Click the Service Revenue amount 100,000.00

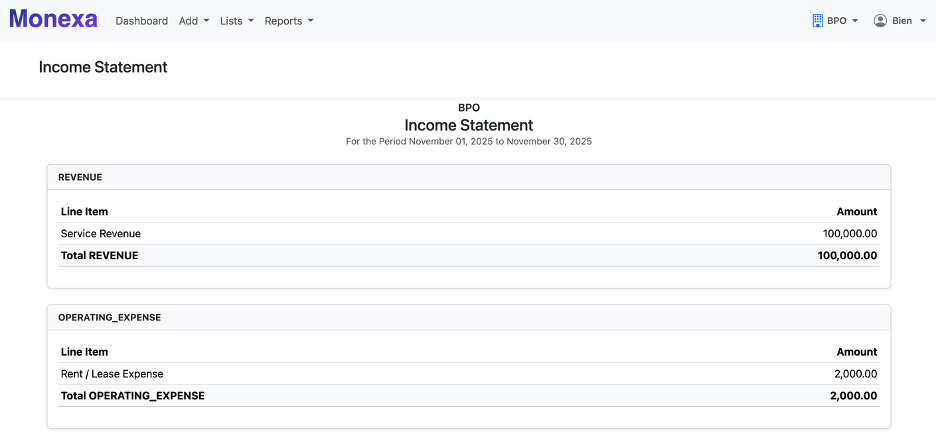[x=849, y=234]
